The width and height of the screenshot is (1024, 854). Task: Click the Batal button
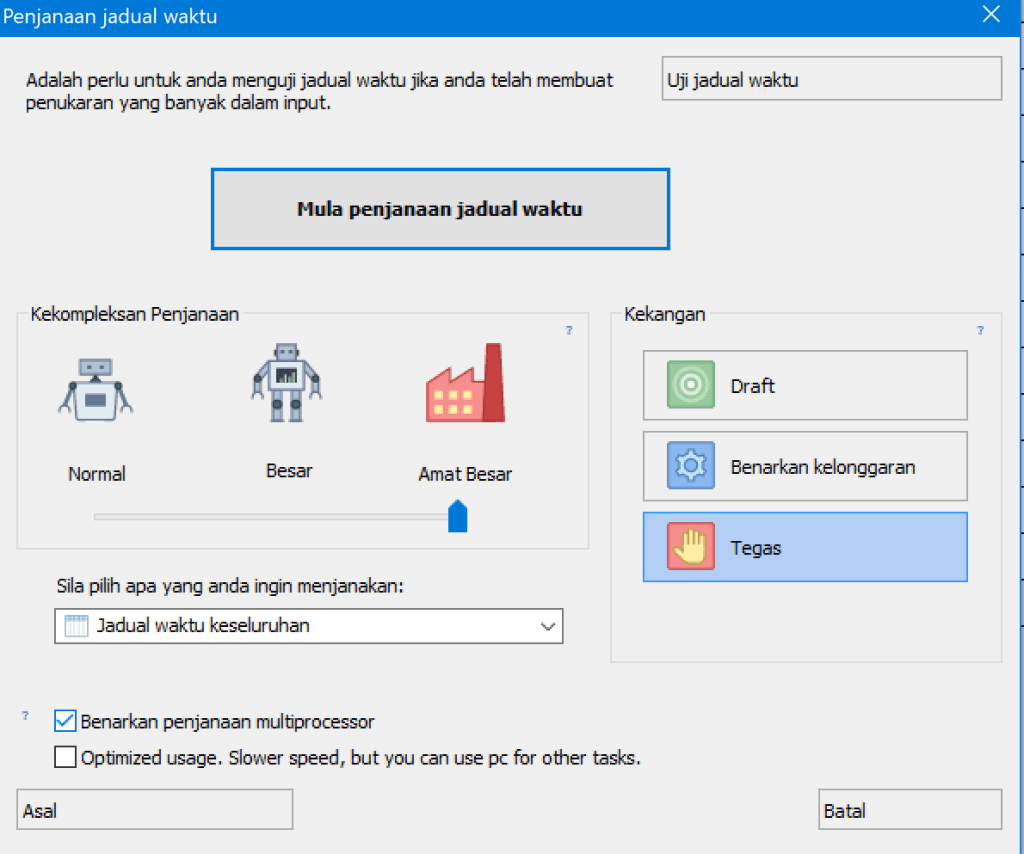click(909, 810)
